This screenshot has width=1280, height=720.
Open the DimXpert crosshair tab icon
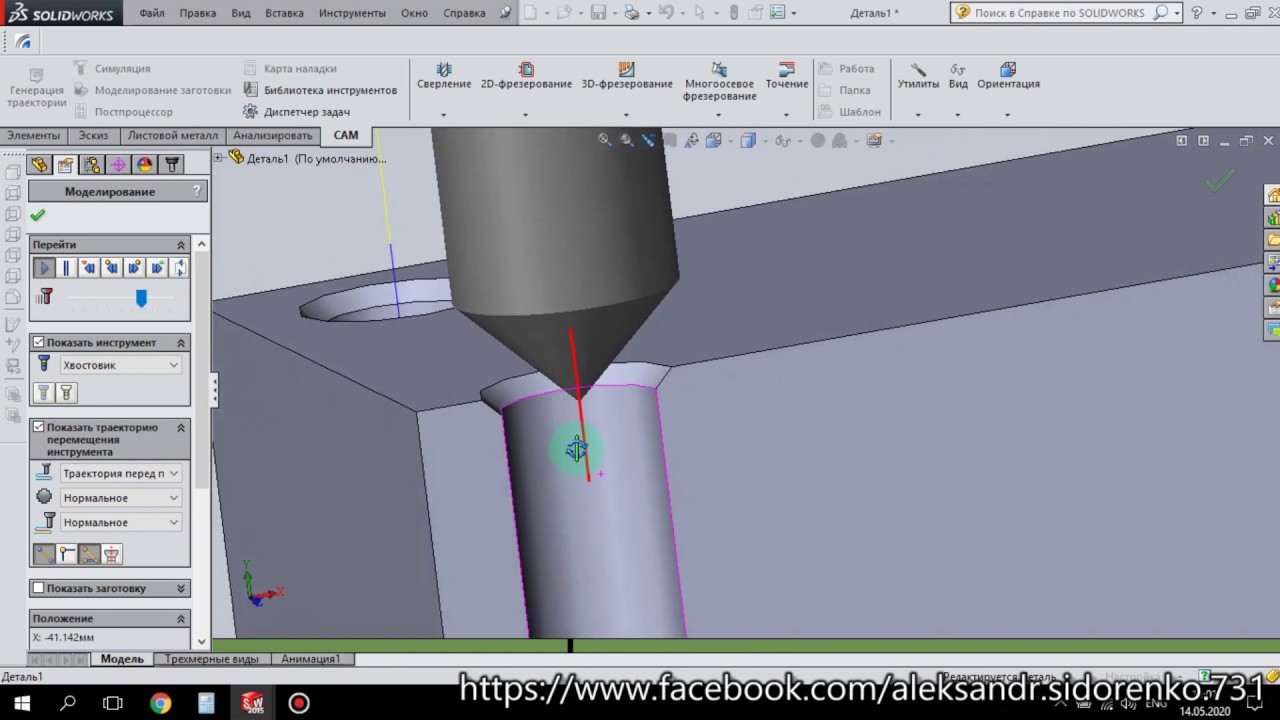tap(118, 165)
